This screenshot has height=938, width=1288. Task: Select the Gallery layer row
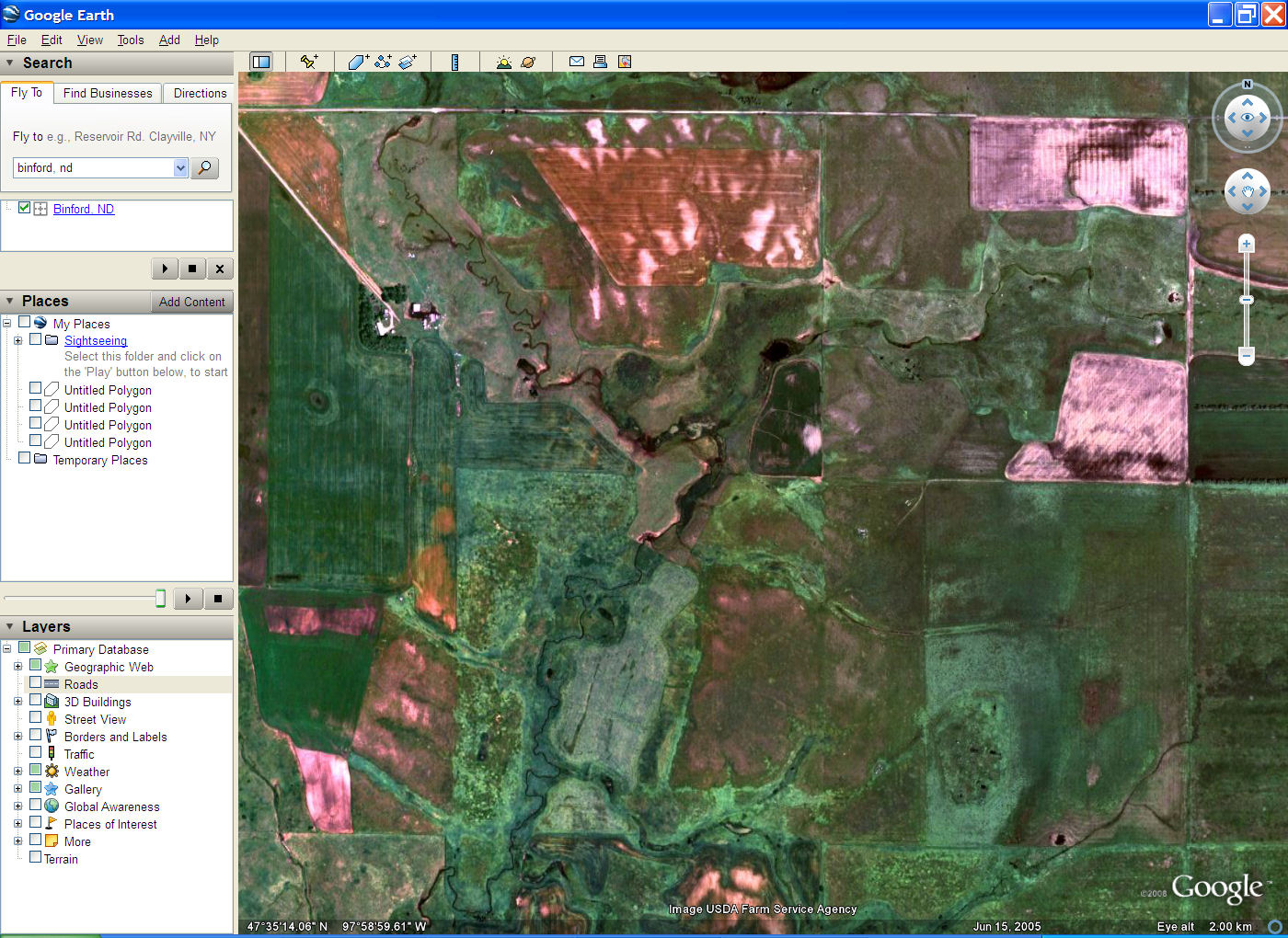(83, 789)
